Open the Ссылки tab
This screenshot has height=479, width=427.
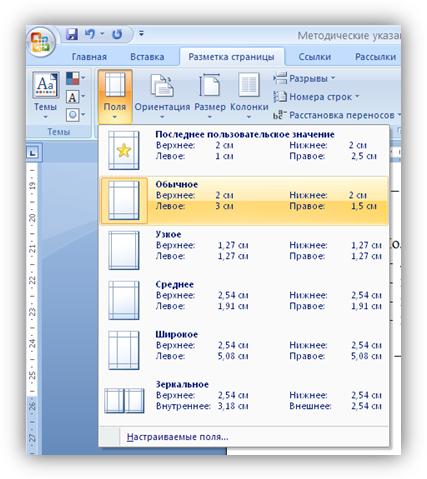point(315,57)
